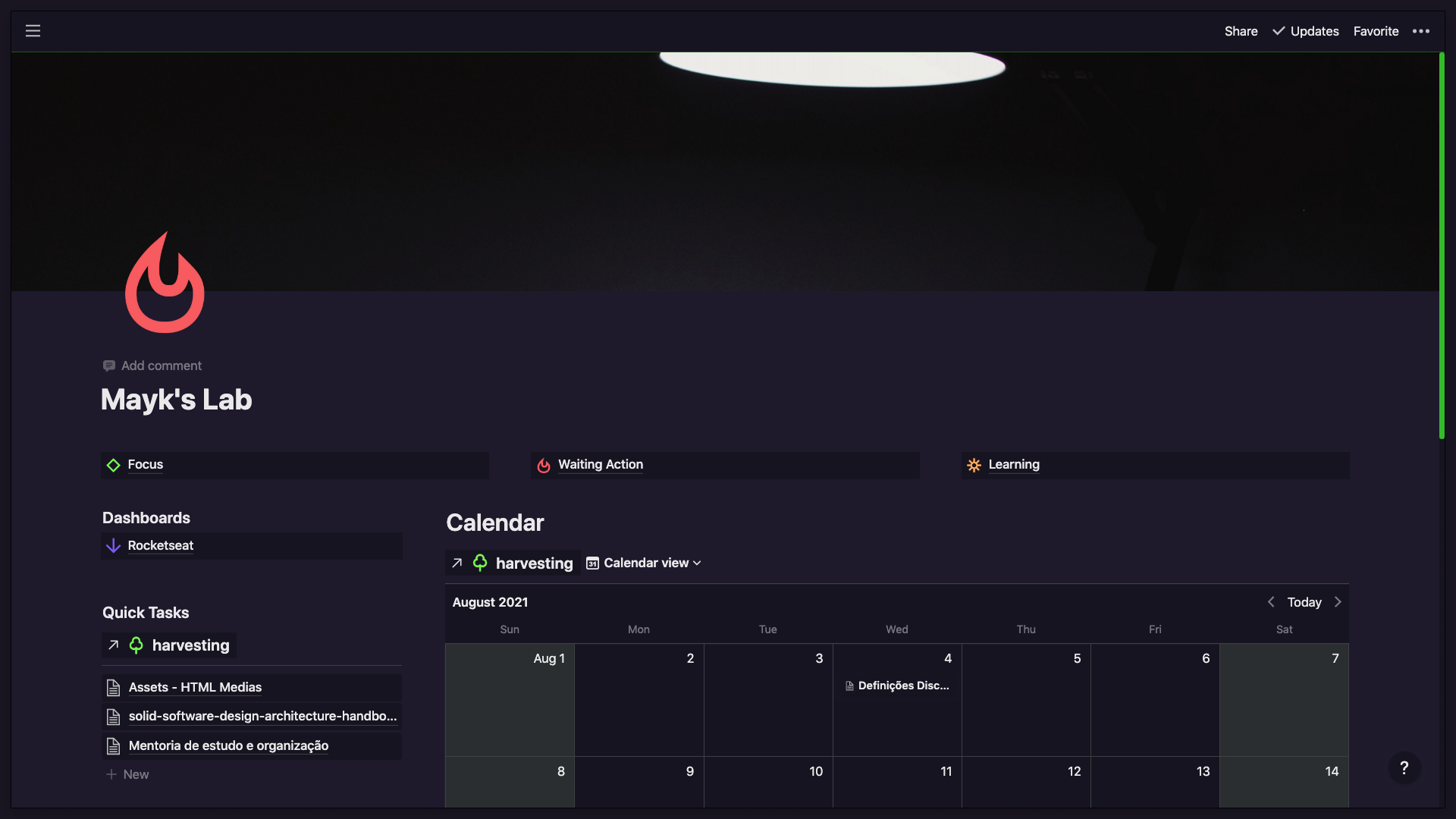
Task: Add New item under Quick Tasks
Action: (127, 774)
